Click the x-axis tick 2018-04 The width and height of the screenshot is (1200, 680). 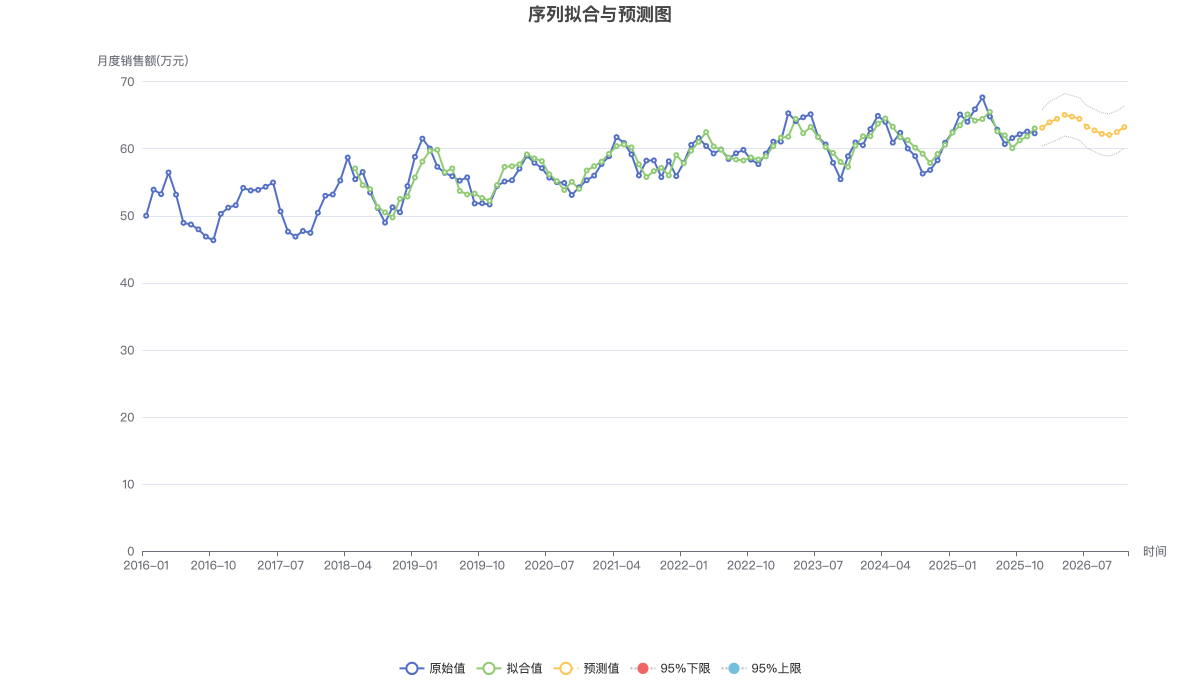coord(348,565)
